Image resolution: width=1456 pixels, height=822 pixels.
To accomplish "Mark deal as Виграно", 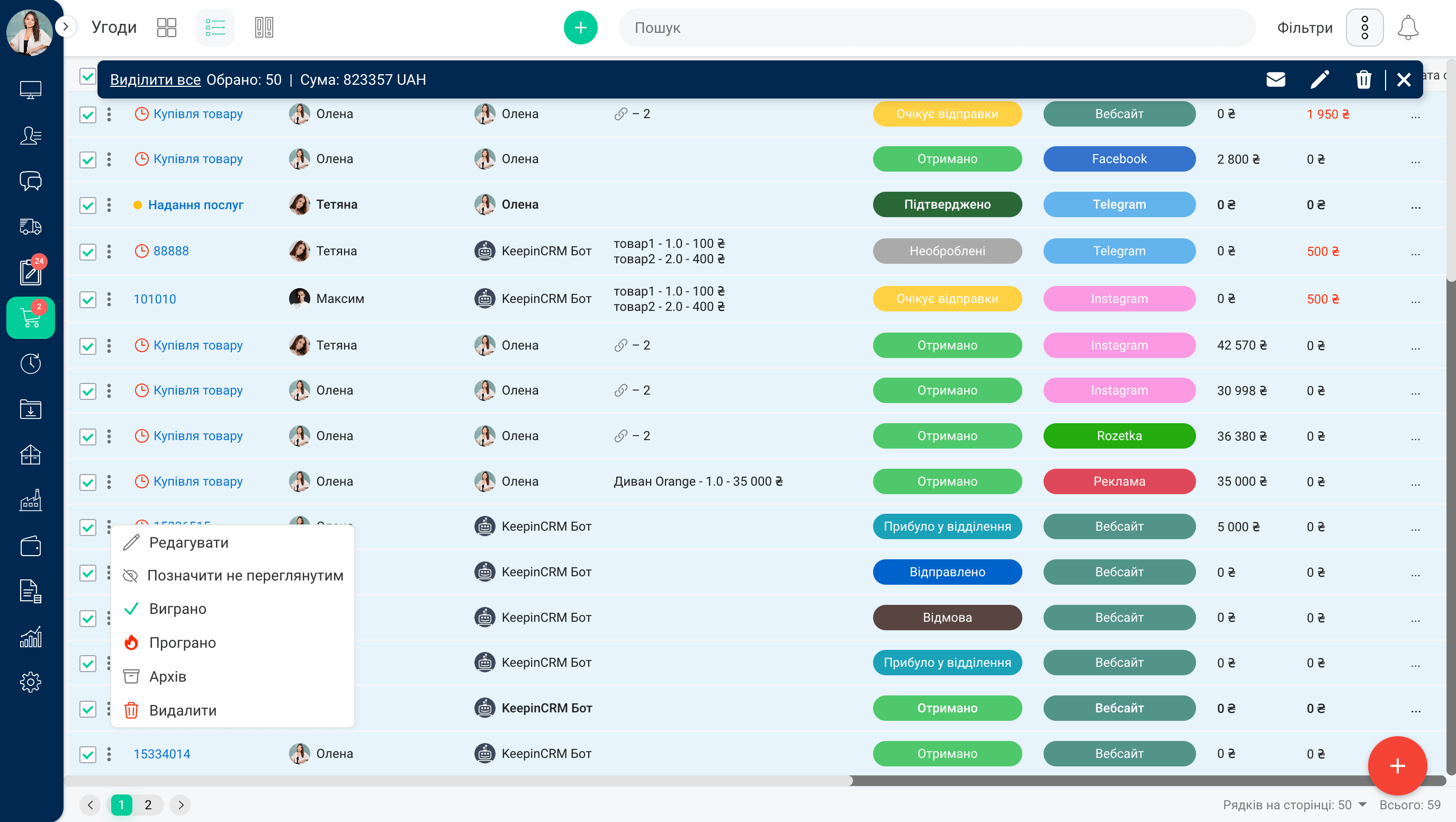I will (233, 609).
